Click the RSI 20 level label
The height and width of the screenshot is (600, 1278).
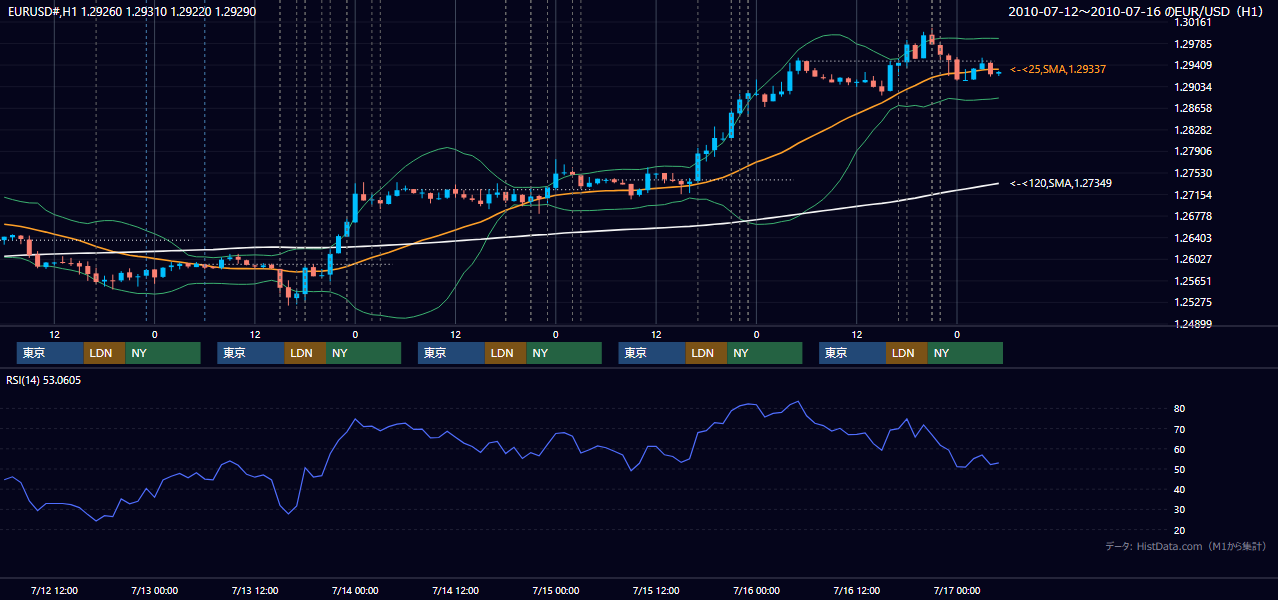(x=1180, y=530)
